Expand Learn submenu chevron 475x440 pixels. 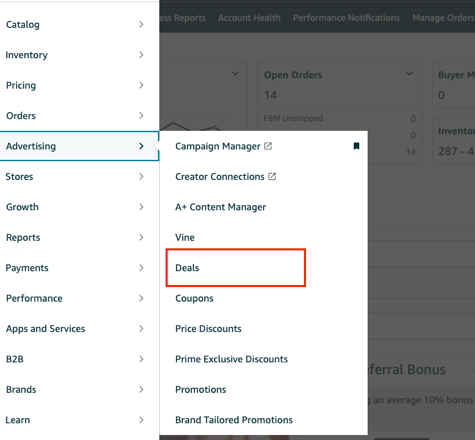coord(141,420)
